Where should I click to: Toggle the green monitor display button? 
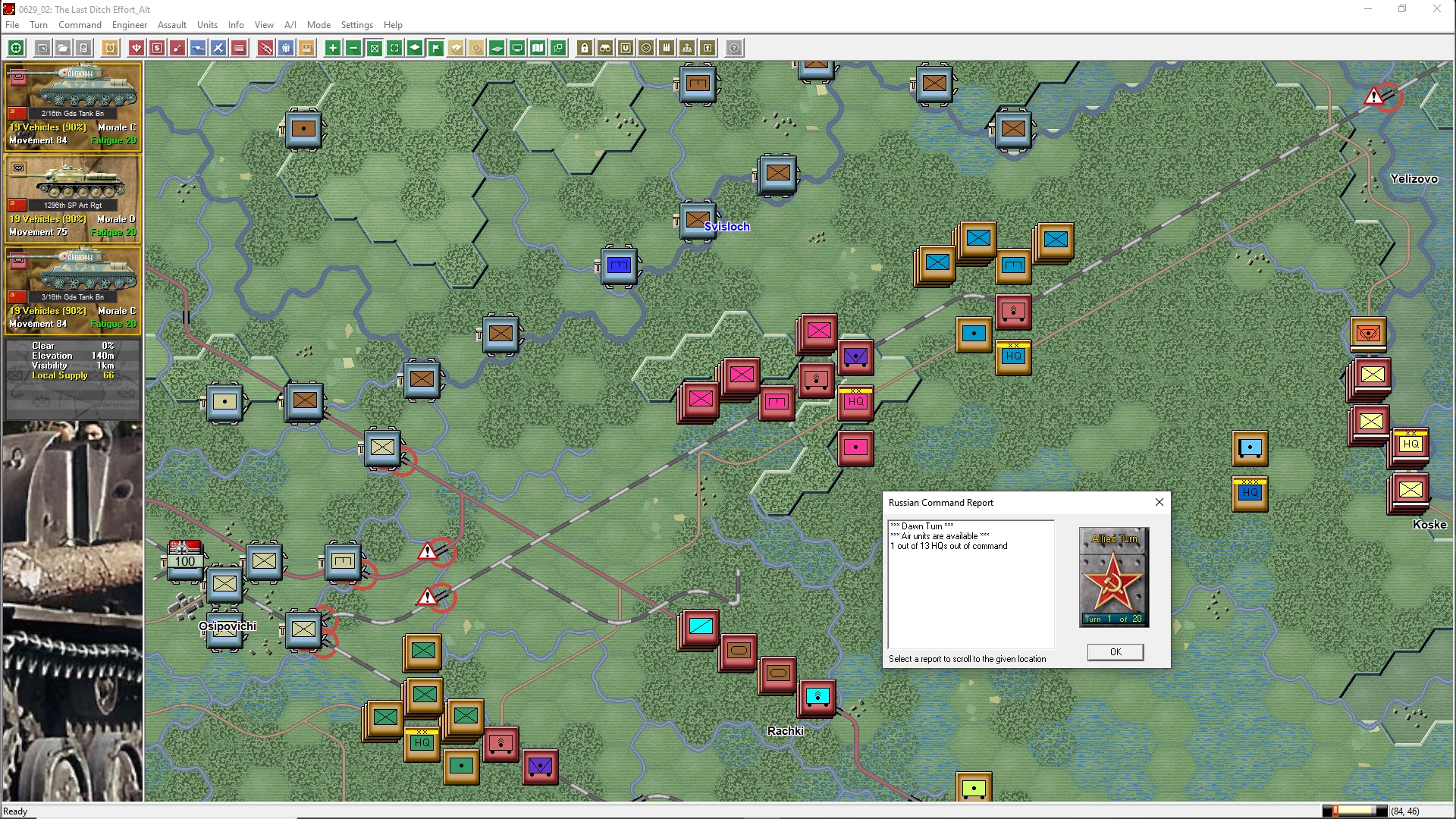point(517,49)
